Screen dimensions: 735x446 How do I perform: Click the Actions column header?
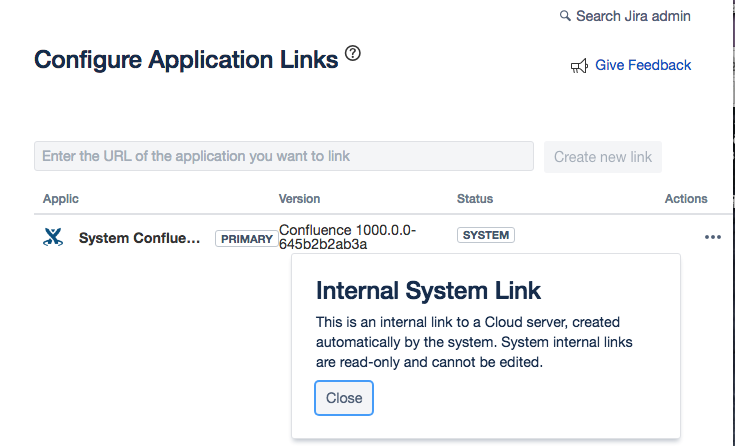686,199
